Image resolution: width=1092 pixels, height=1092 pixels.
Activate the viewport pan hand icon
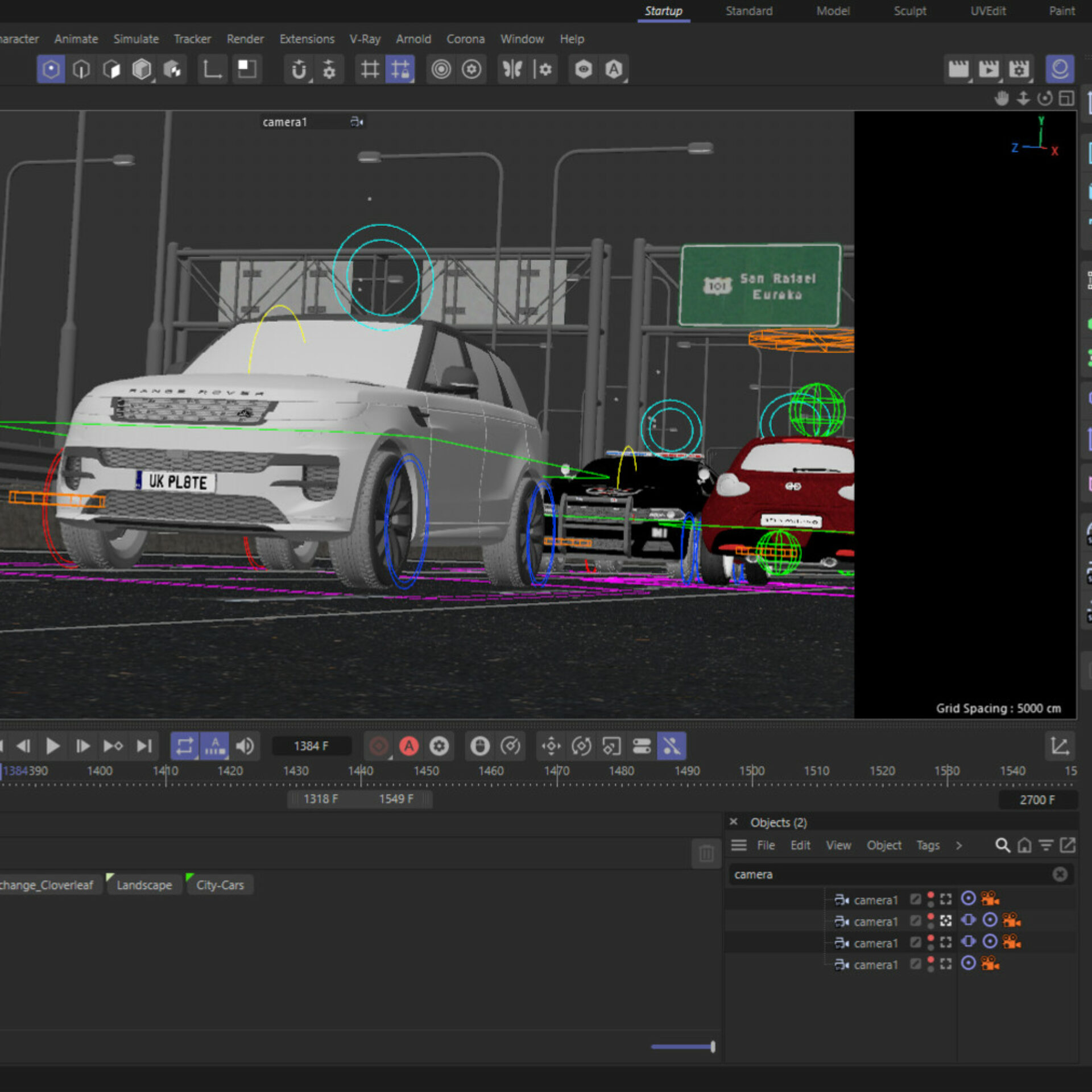point(1002,98)
